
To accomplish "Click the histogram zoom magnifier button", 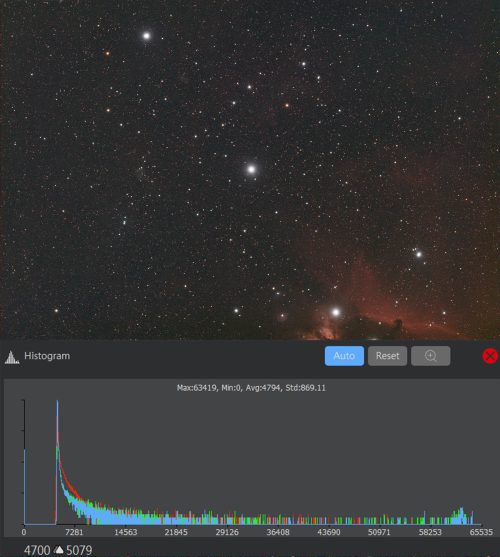I will (x=430, y=356).
